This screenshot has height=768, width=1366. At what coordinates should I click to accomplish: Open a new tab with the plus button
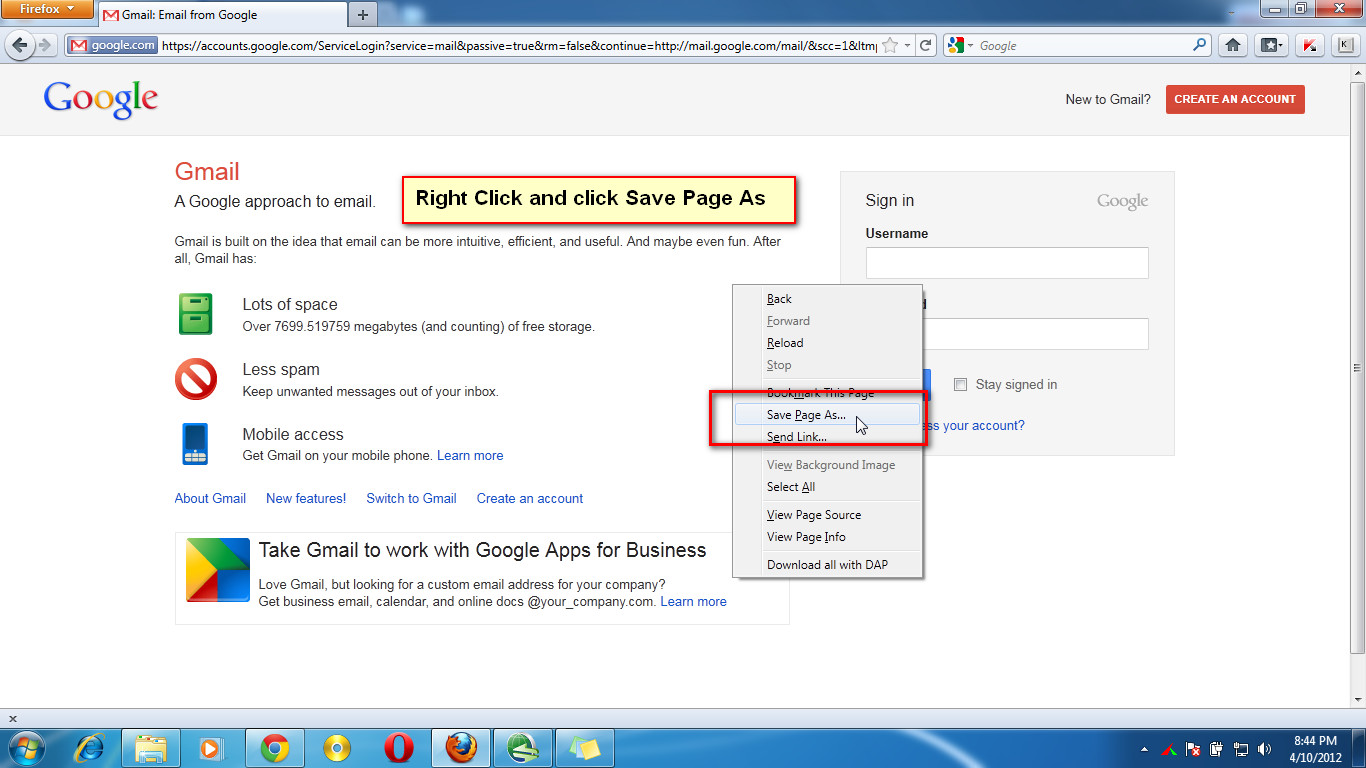(362, 15)
